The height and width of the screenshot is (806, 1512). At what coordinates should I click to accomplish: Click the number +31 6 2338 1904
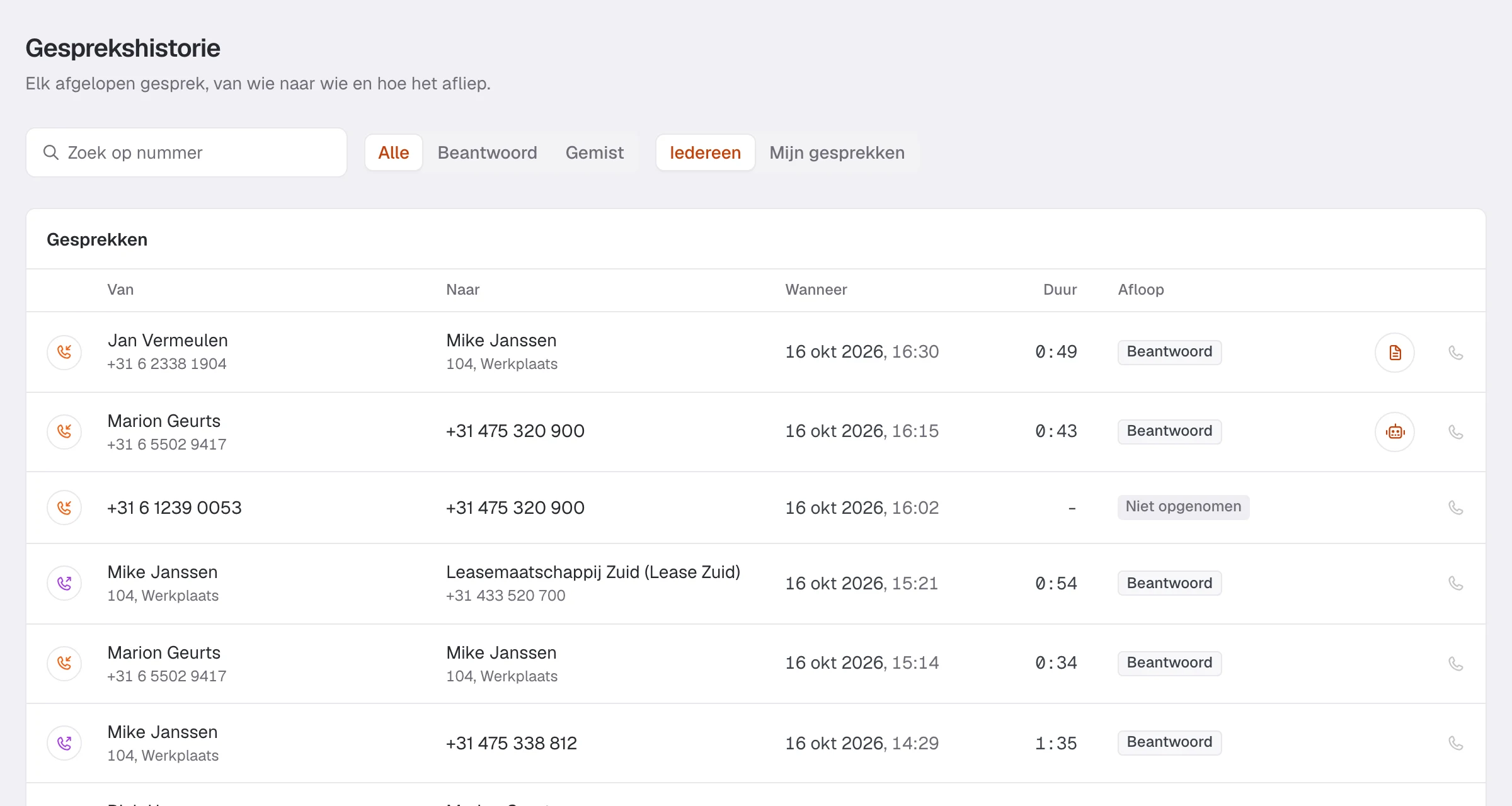(x=167, y=364)
